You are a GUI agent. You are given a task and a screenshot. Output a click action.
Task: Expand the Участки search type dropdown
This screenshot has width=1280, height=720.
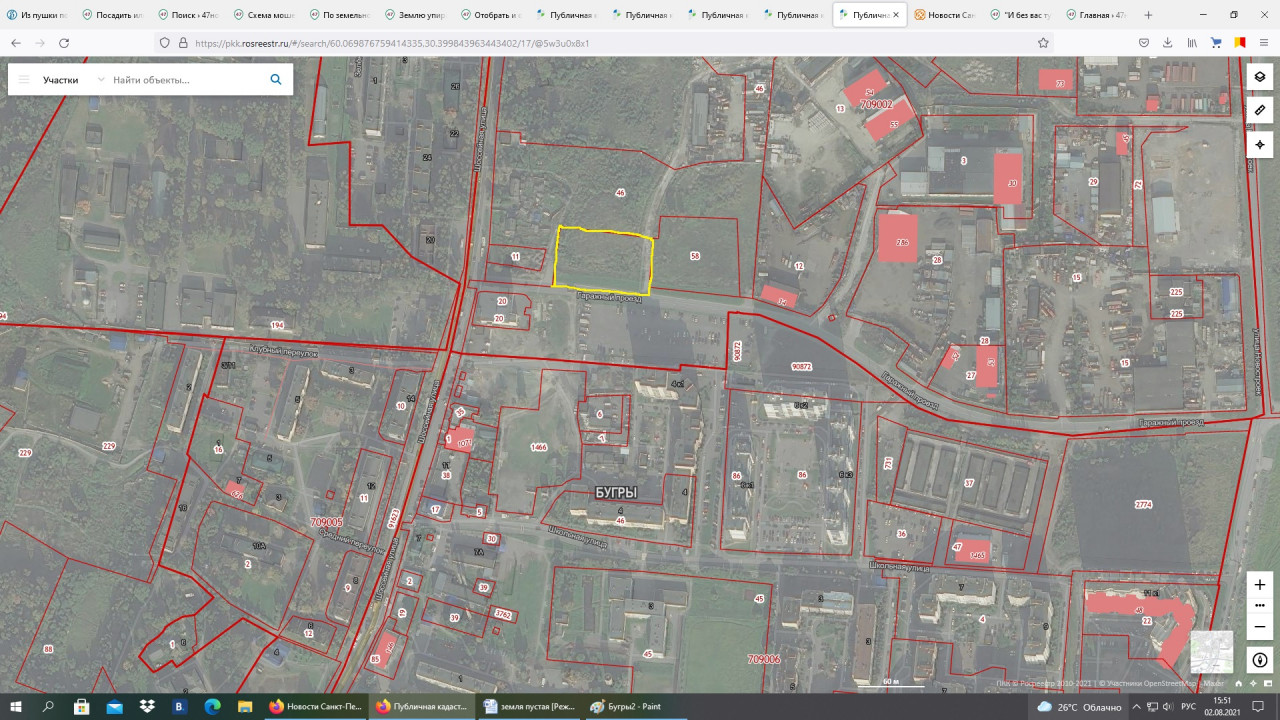tap(101, 80)
